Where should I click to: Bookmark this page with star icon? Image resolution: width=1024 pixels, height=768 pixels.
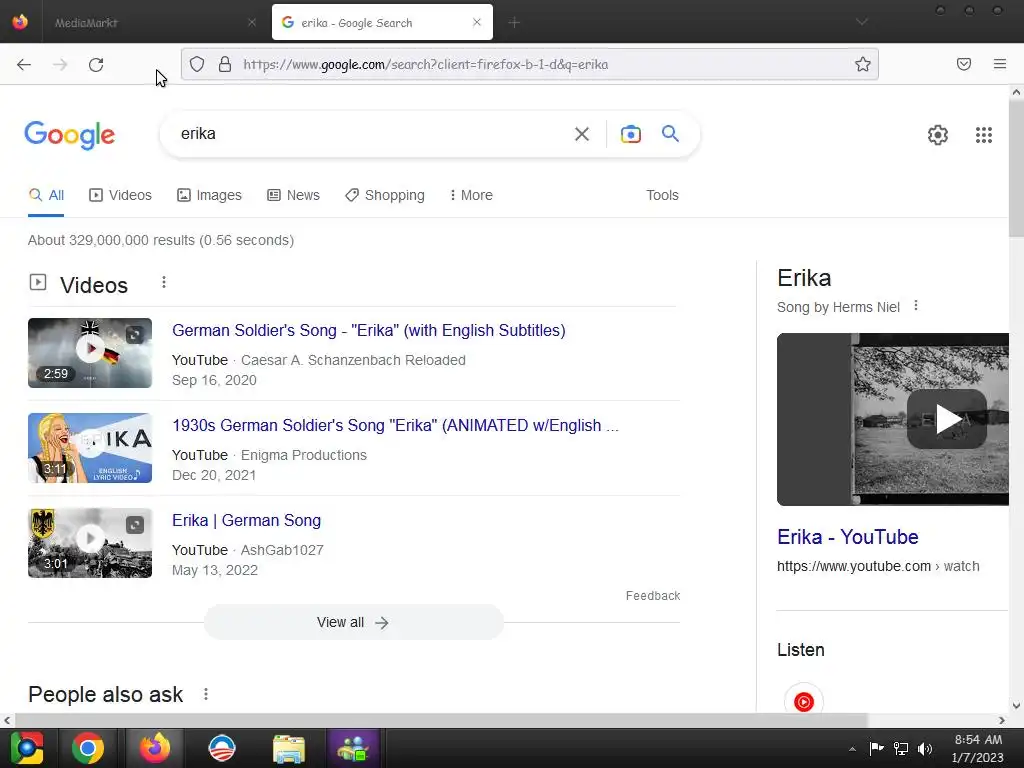pos(863,64)
